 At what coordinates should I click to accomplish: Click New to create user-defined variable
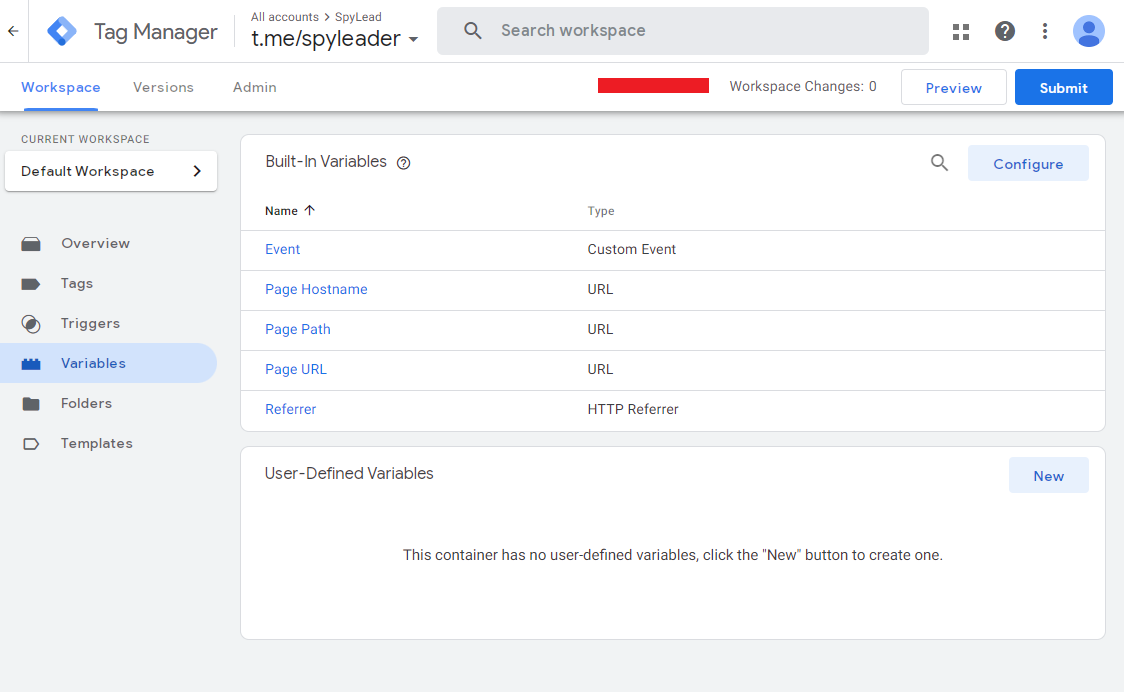[x=1048, y=475]
